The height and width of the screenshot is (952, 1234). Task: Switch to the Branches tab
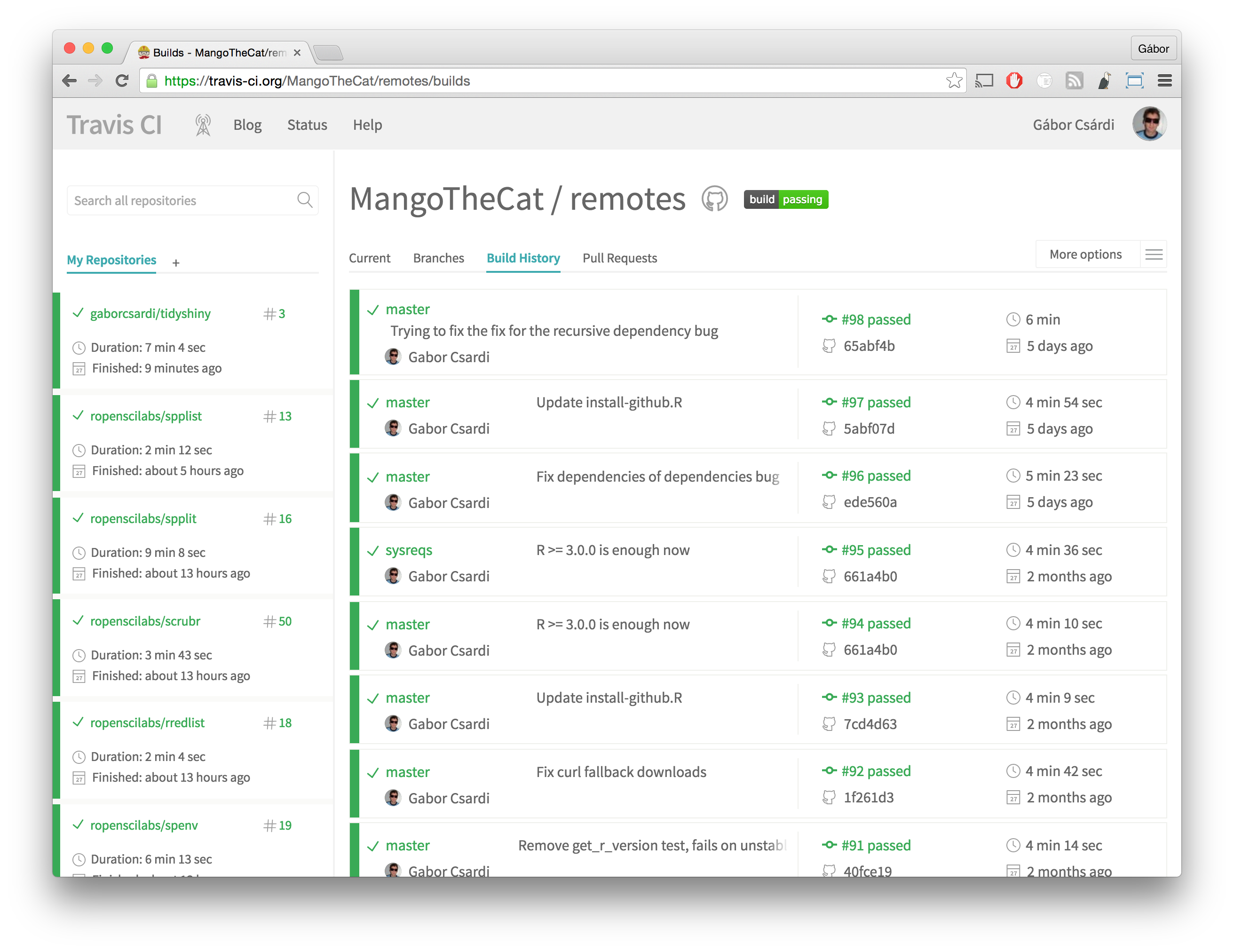(x=438, y=258)
